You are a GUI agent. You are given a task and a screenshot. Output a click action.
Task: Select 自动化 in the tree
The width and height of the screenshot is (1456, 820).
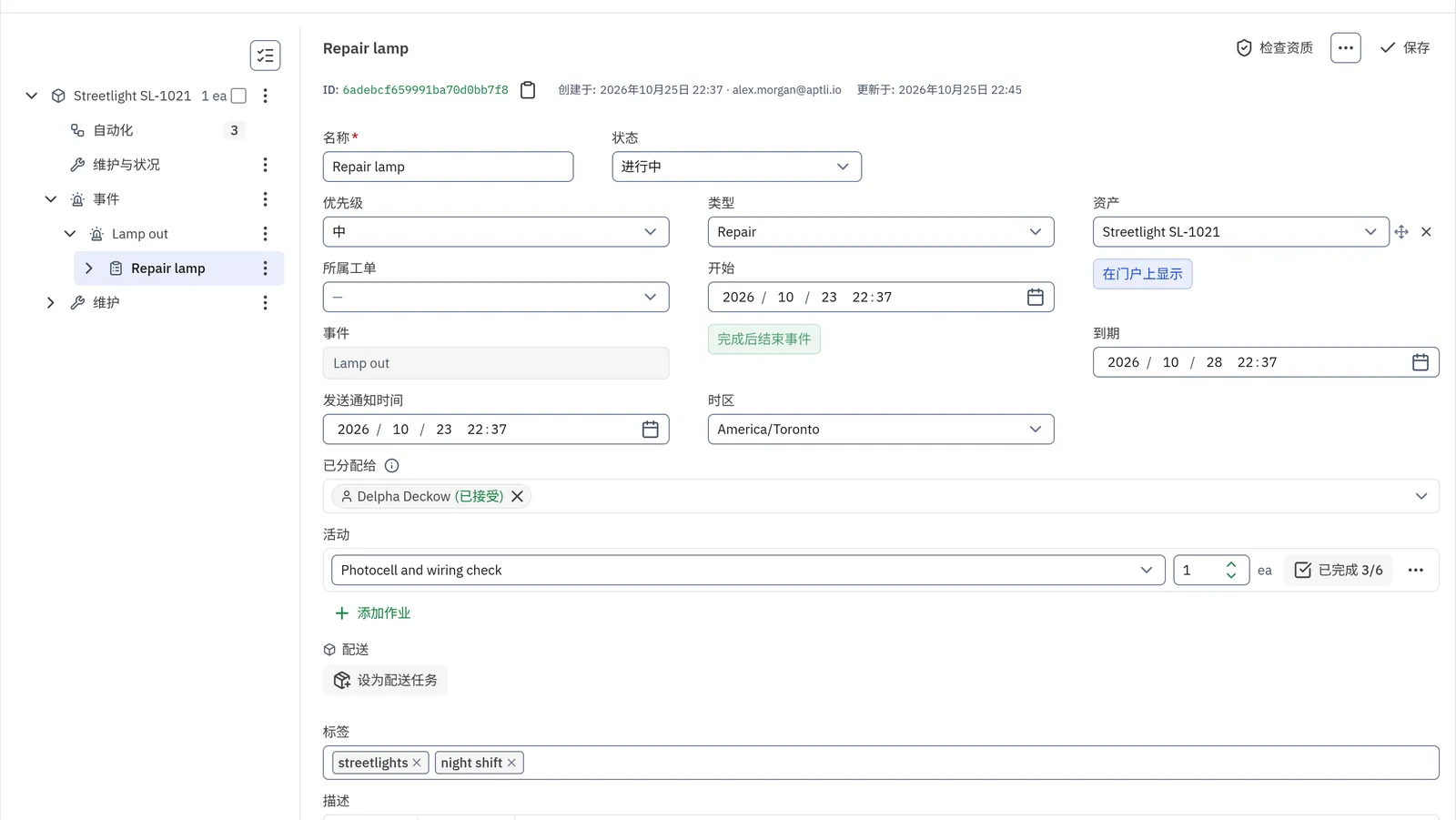[x=113, y=130]
